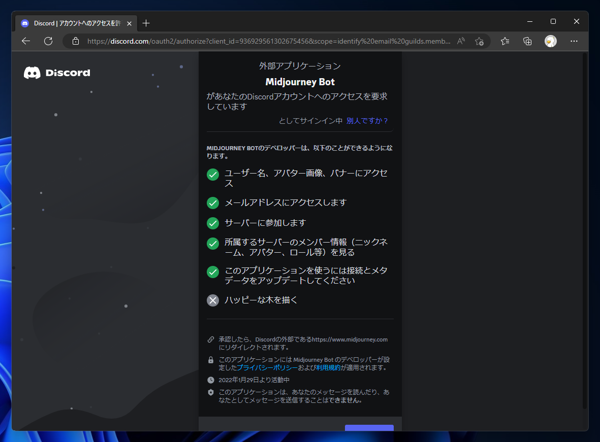Click the green check beside メールアドレスにアクセスします
Screen dimensions: 600x442
pos(213,203)
